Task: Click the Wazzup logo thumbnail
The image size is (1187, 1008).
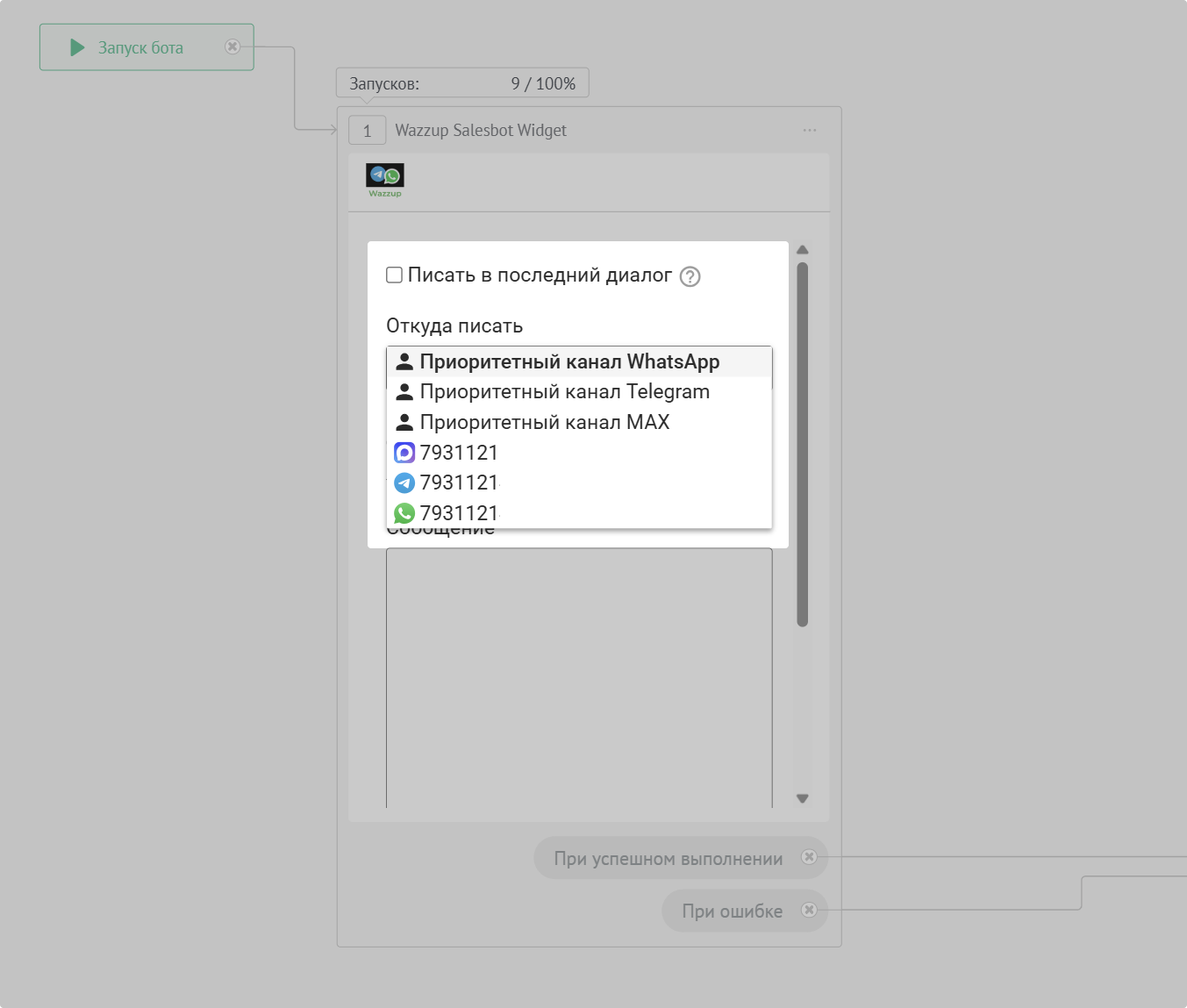Action: (385, 180)
